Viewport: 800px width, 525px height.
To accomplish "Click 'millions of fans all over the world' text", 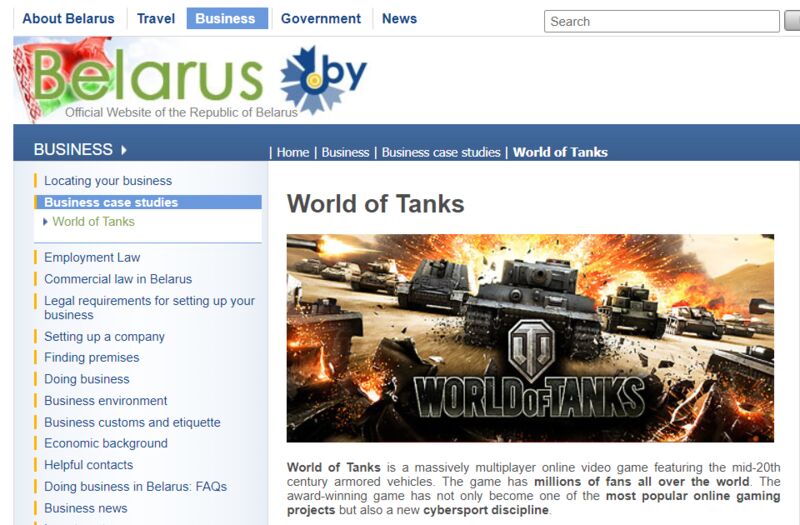I will click(x=642, y=482).
